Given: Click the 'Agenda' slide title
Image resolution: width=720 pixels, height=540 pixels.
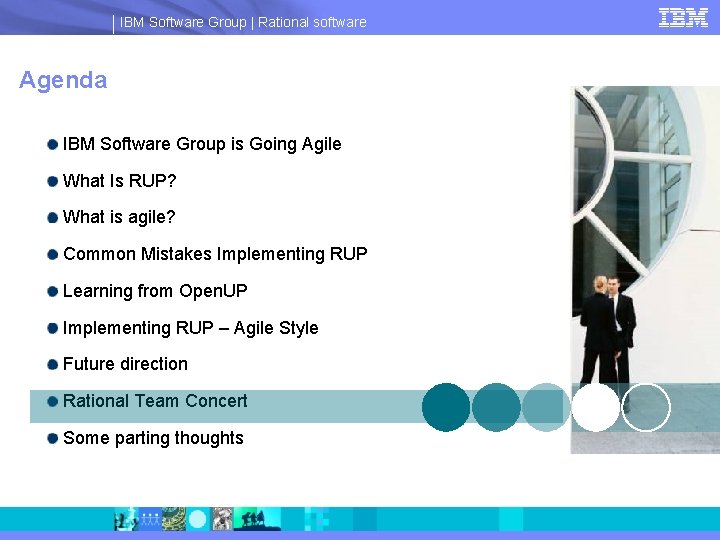Looking at the screenshot, I should (x=63, y=80).
